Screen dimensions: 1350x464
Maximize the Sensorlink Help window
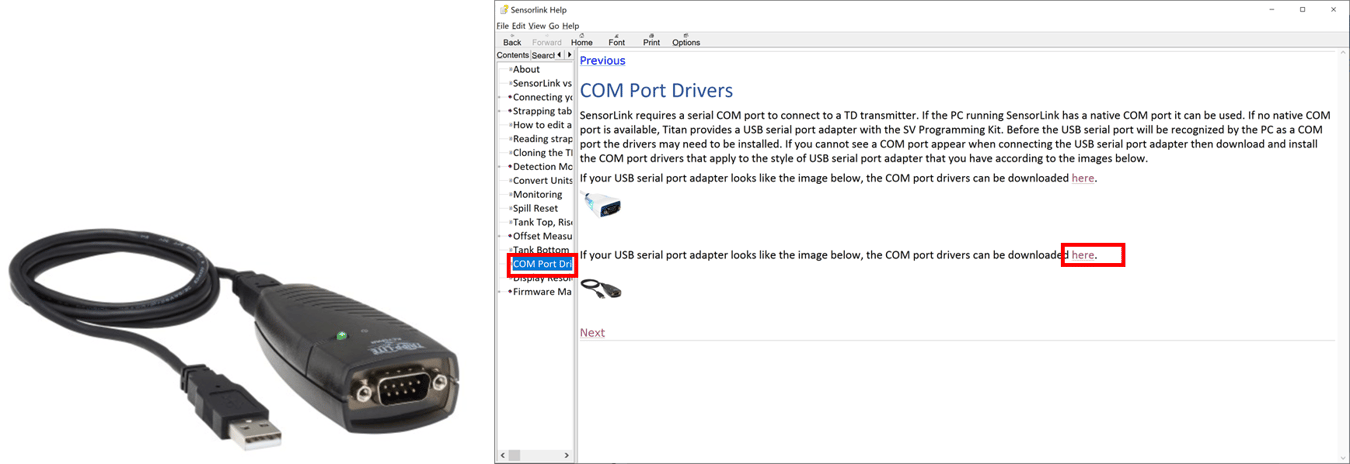1302,9
